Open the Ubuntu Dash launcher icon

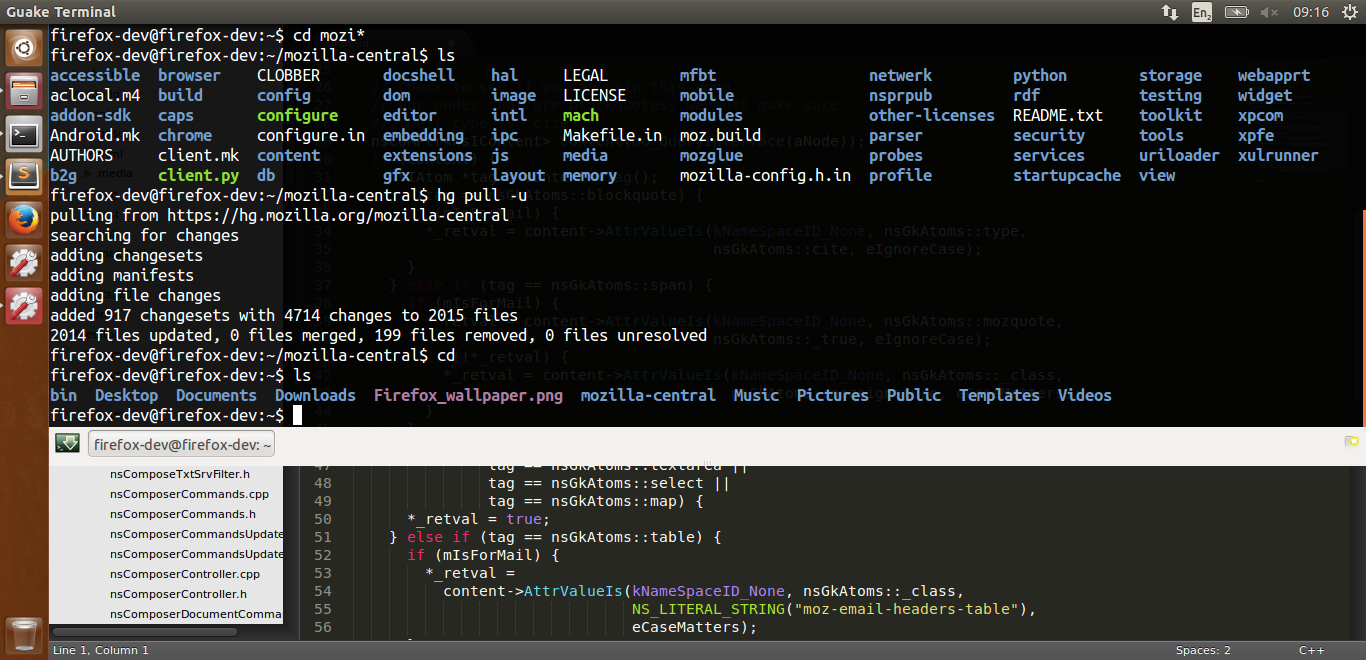pyautogui.click(x=24, y=46)
